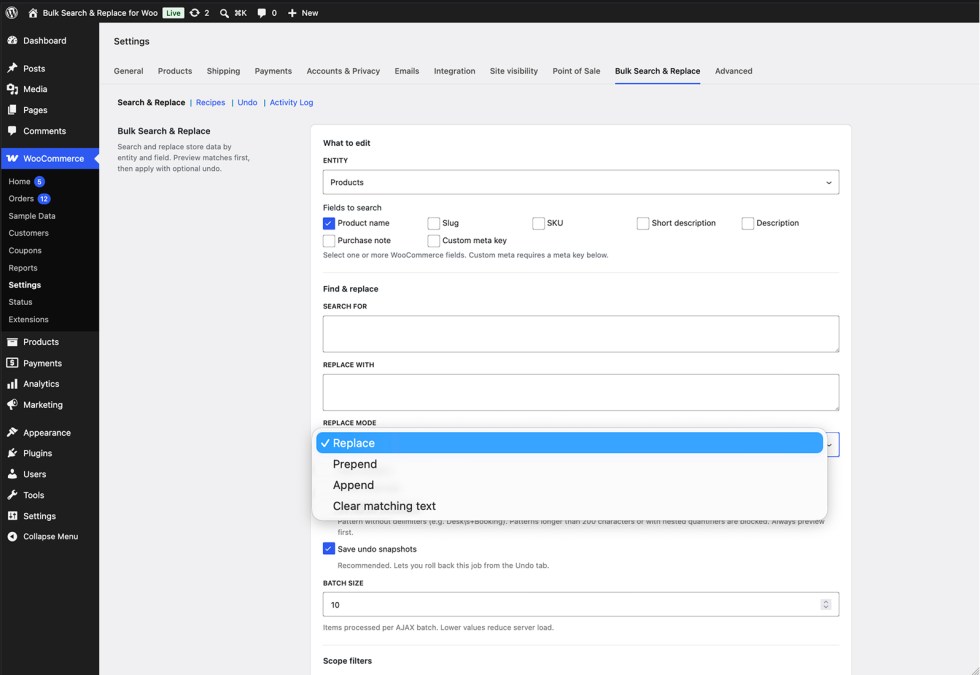
Task: Select Replace in the replace mode list
Action: 569,443
